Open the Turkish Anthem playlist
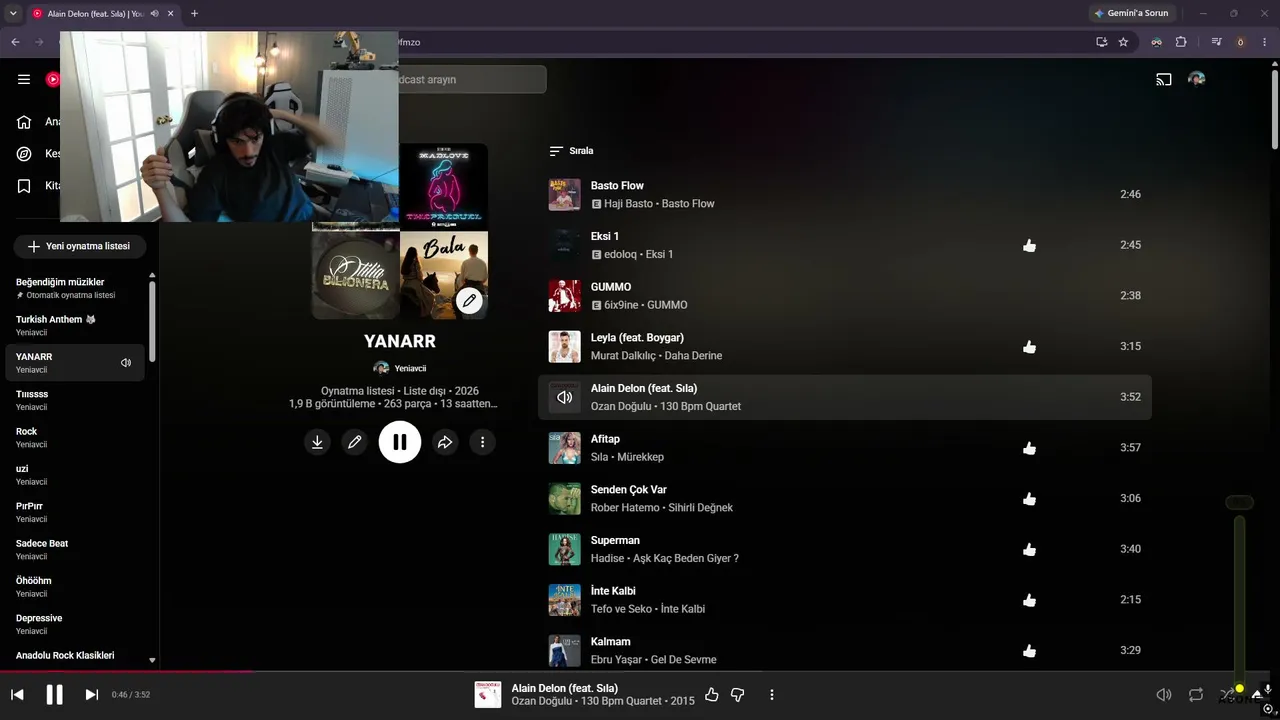Viewport: 1280px width, 720px height. click(75, 325)
